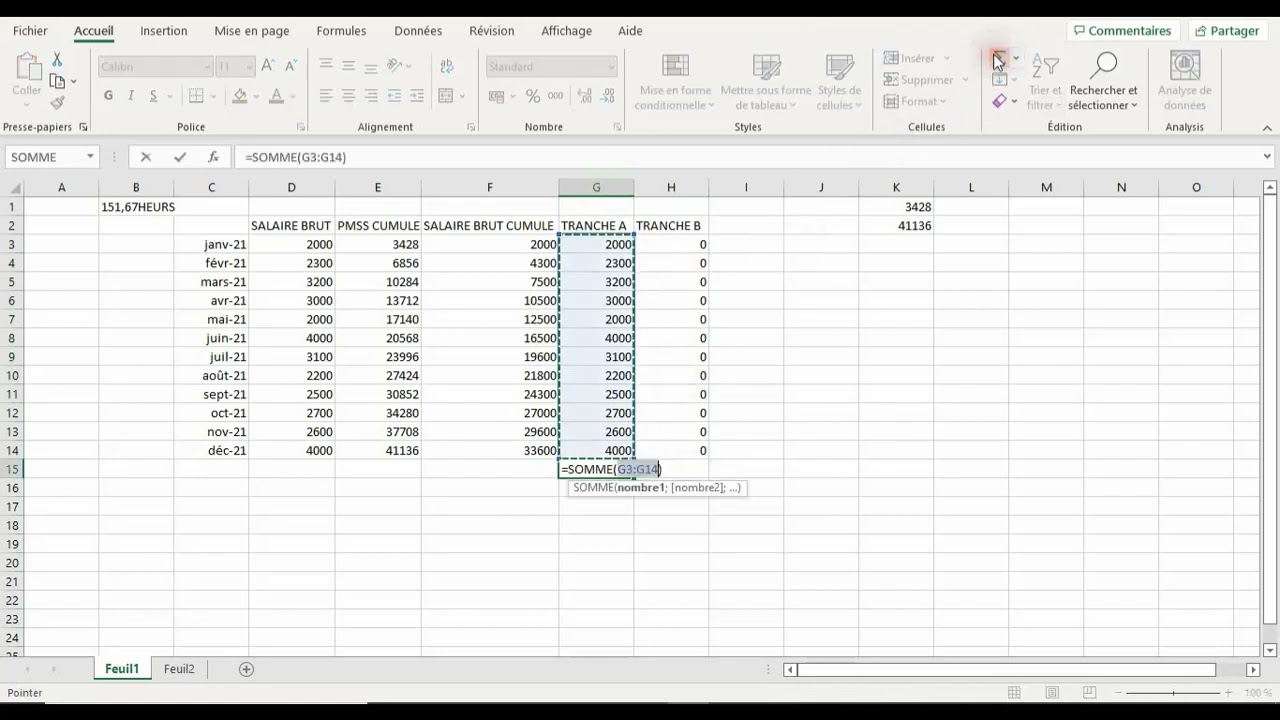Apply font color with the A icon
1280x720 pixels.
click(x=276, y=96)
